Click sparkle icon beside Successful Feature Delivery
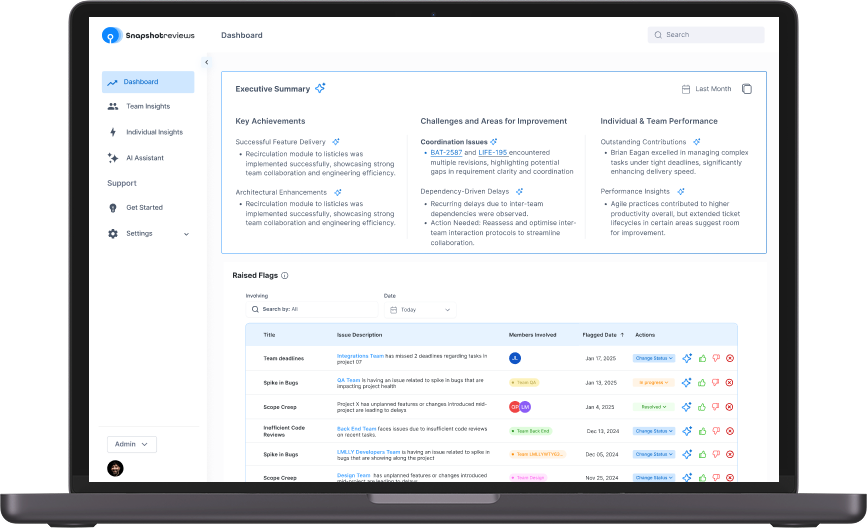 pos(336,142)
